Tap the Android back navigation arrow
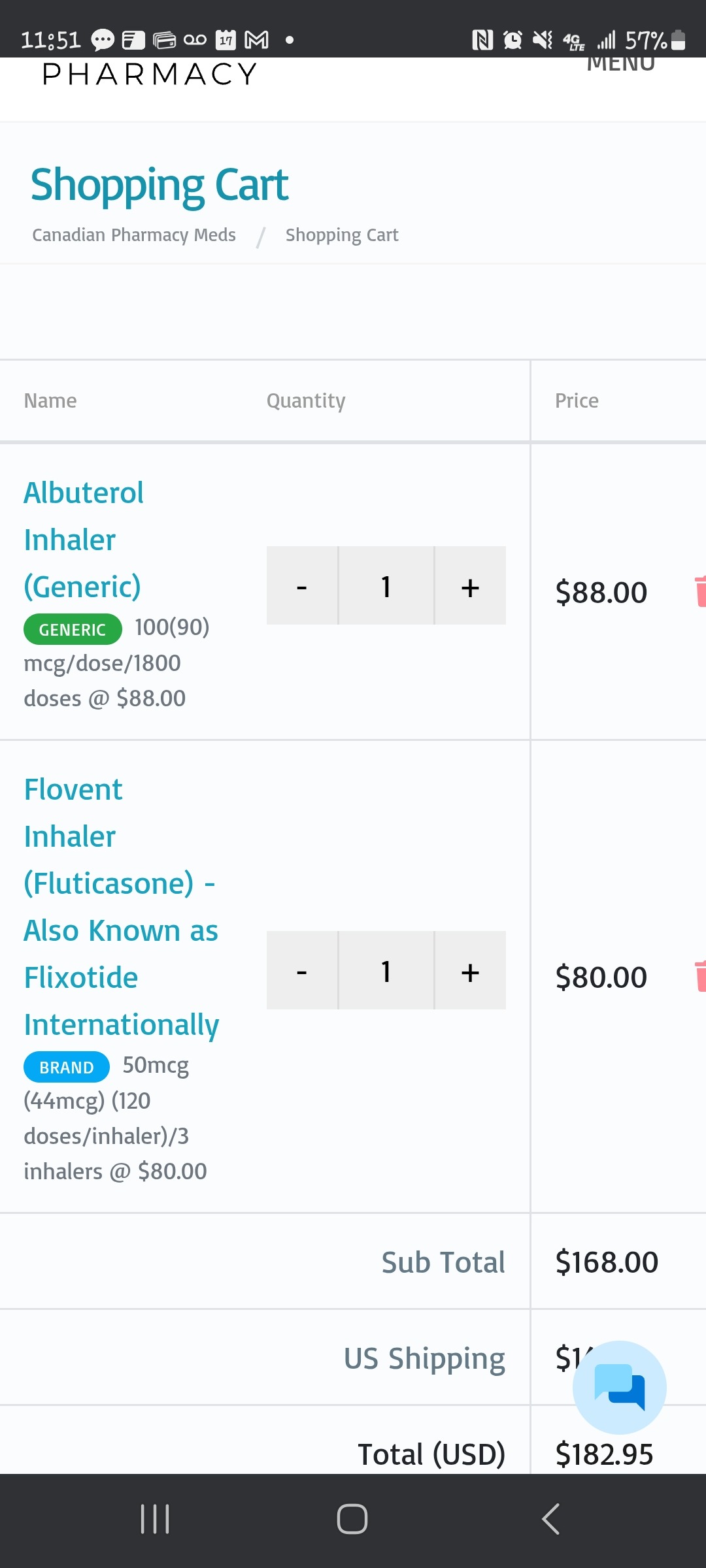Image resolution: width=706 pixels, height=1568 pixels. 550,1519
